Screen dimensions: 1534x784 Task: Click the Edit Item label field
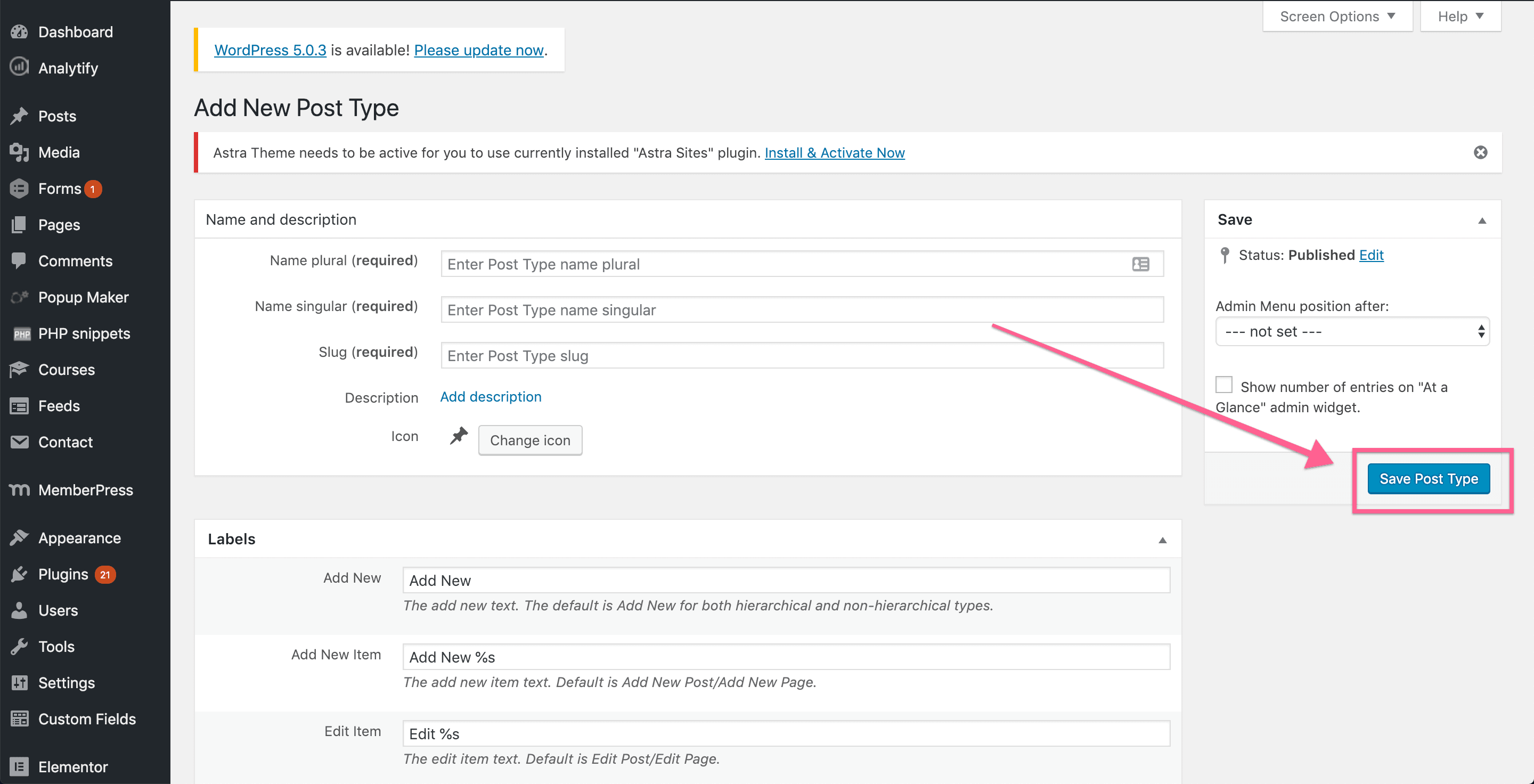click(x=786, y=733)
